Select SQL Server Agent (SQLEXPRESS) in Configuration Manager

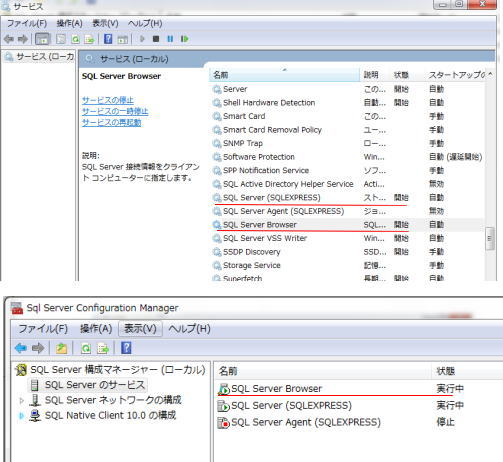click(359, 423)
